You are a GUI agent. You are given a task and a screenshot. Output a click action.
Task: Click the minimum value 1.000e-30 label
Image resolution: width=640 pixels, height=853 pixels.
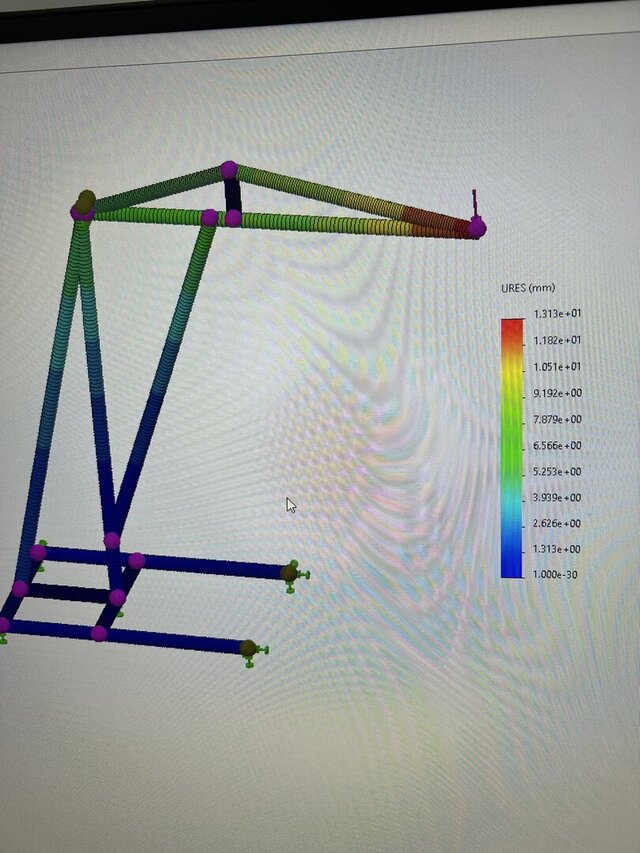point(556,574)
